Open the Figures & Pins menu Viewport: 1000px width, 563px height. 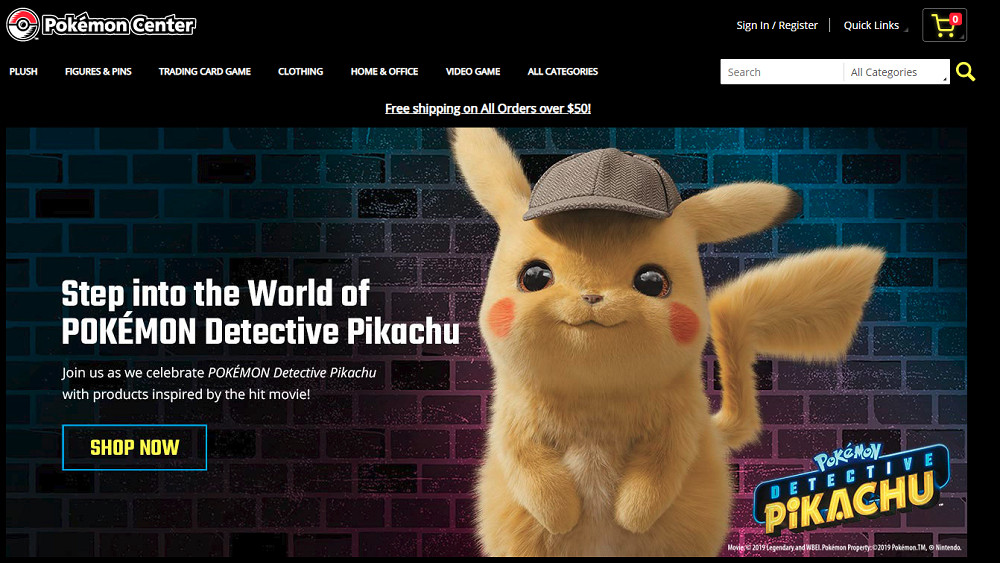pos(98,72)
